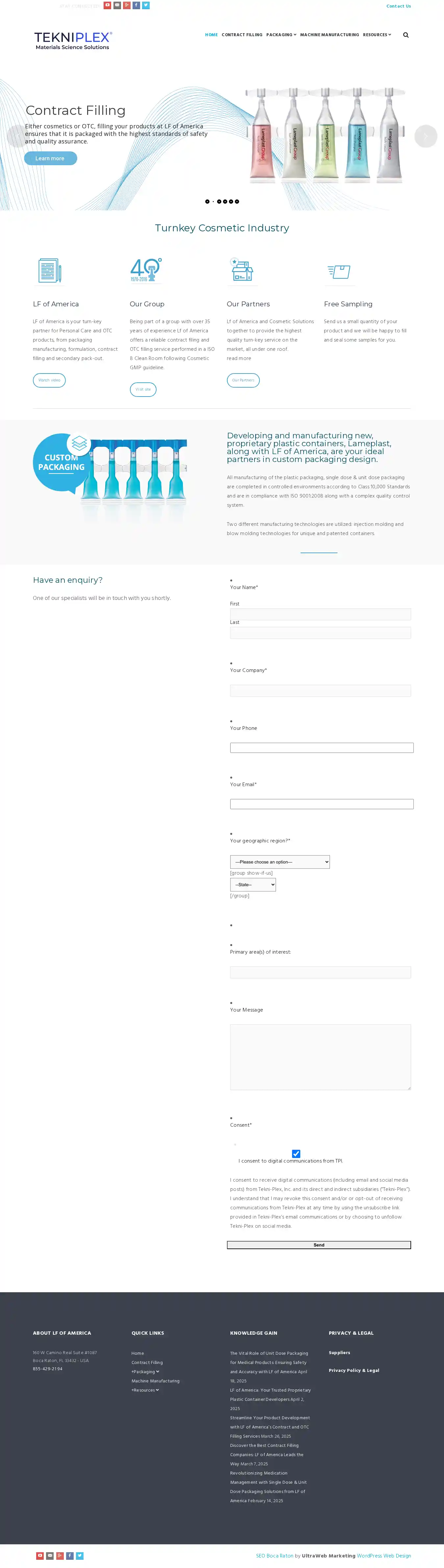444x1568 pixels.
Task: Open the Contract Filling menu item
Action: pos(242,35)
